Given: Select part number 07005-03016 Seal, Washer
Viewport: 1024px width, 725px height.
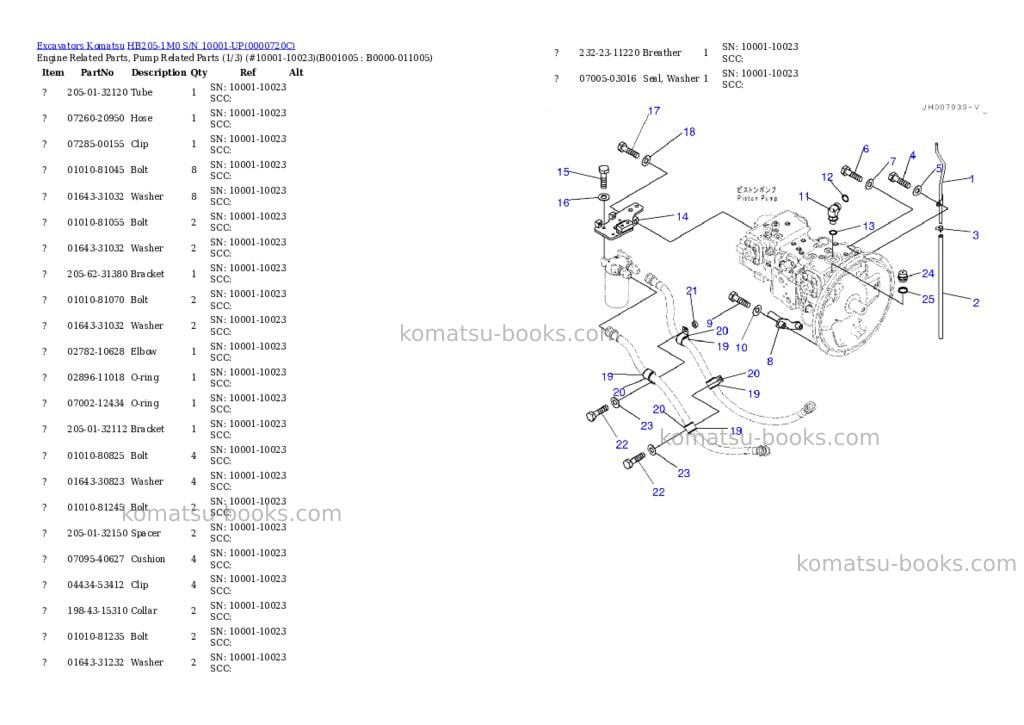Looking at the screenshot, I should [x=639, y=78].
